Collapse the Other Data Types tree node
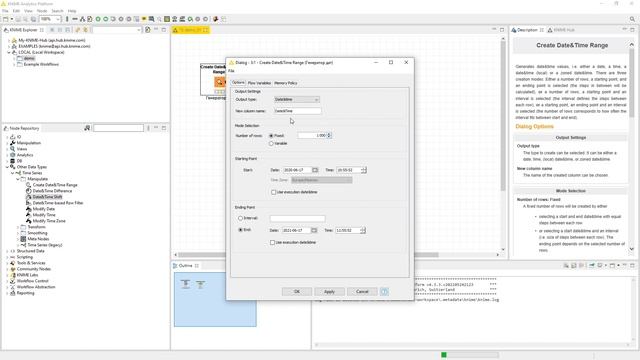The image size is (640, 360). pos(7,167)
